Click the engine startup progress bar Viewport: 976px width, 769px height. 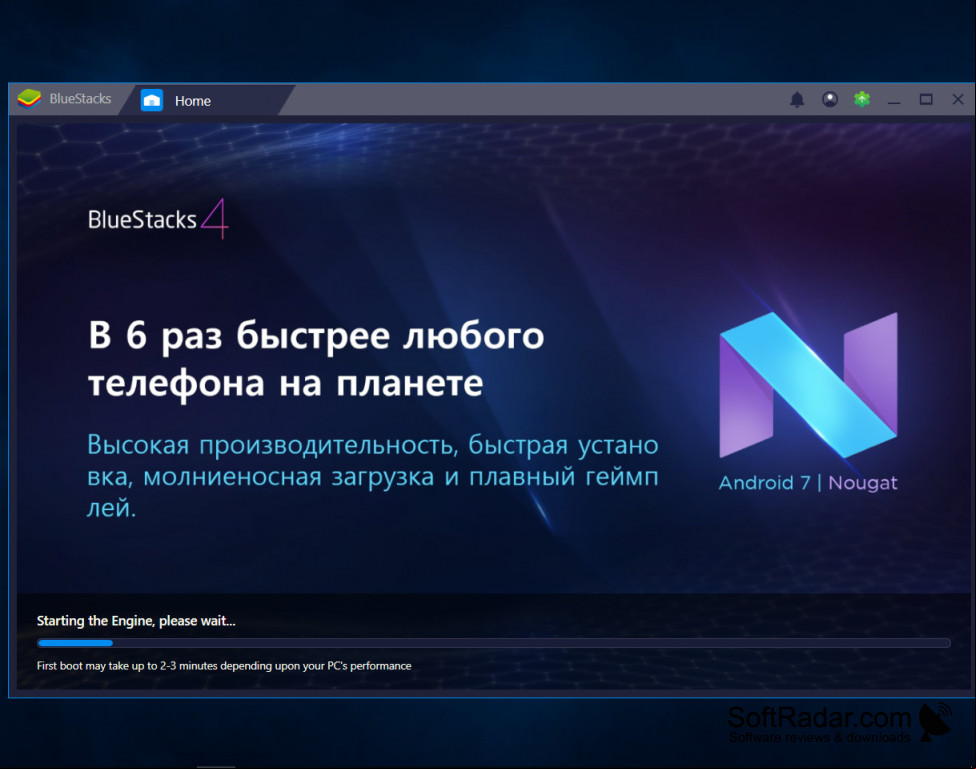[494, 643]
